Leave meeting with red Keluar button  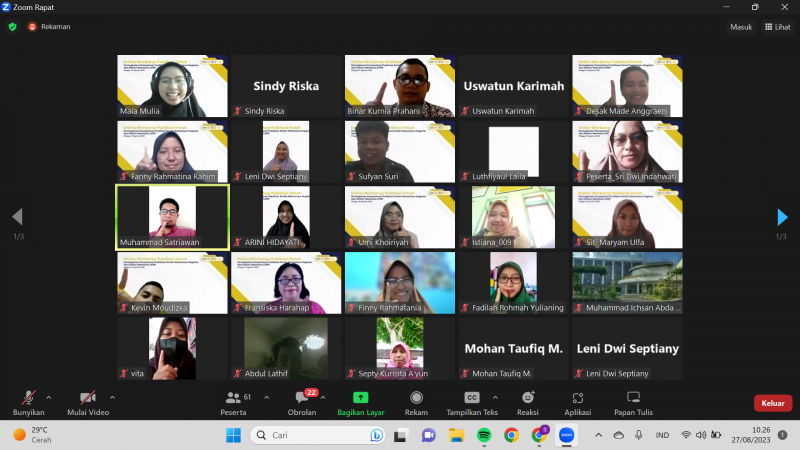(x=772, y=403)
